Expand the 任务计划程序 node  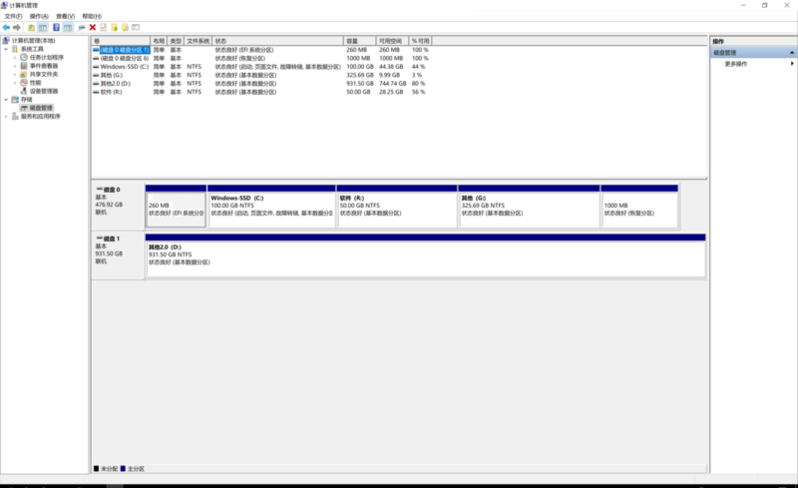[x=15, y=57]
